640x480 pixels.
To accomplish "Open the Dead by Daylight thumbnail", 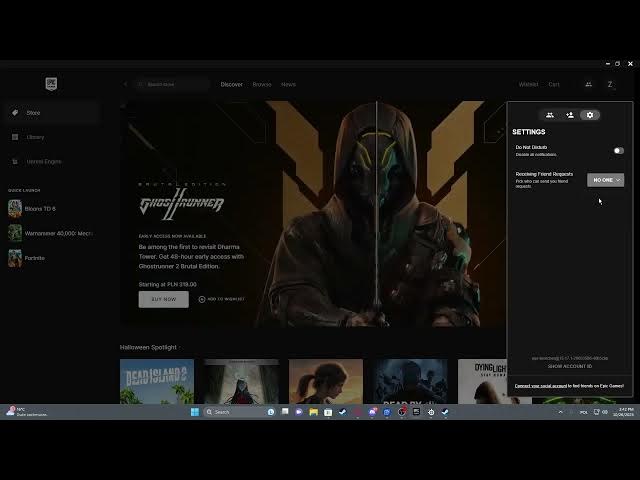I will [410, 381].
